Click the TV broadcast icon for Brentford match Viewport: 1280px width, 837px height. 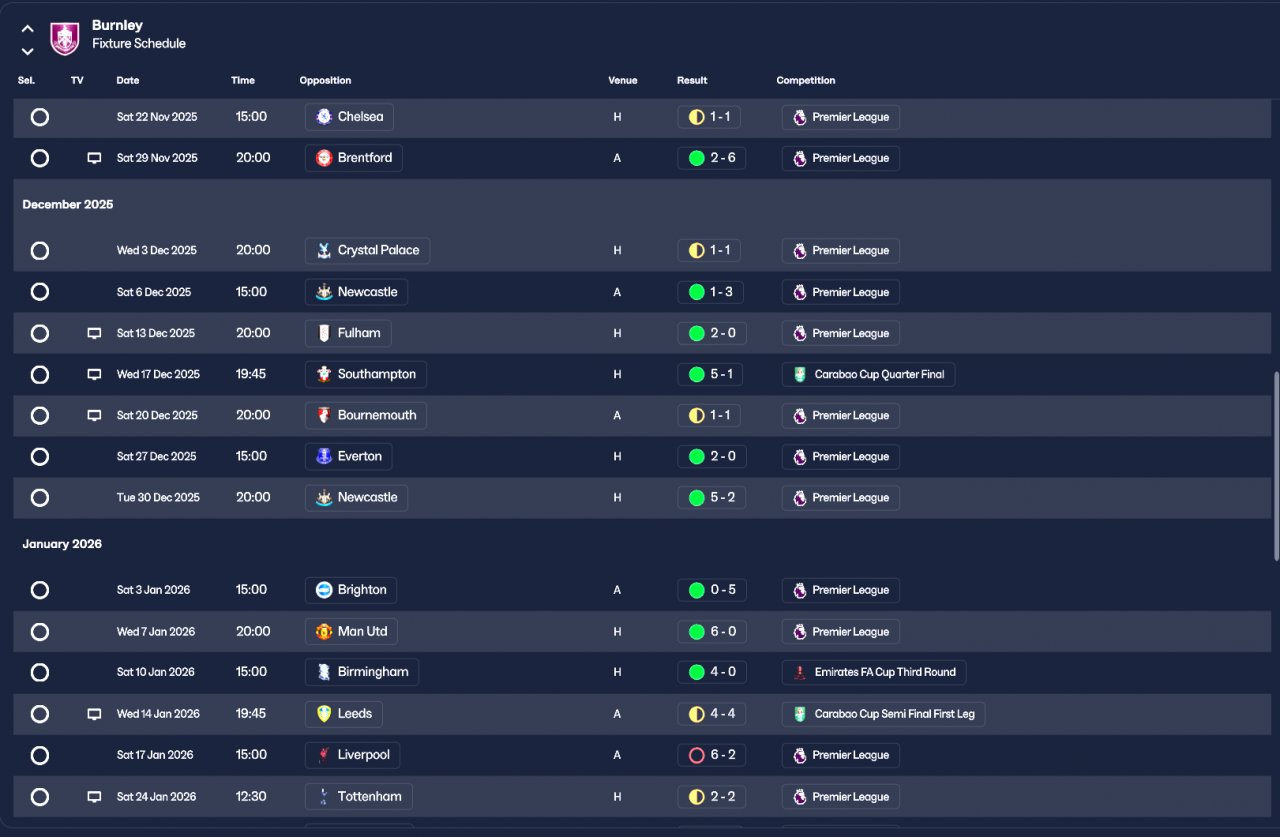click(94, 158)
